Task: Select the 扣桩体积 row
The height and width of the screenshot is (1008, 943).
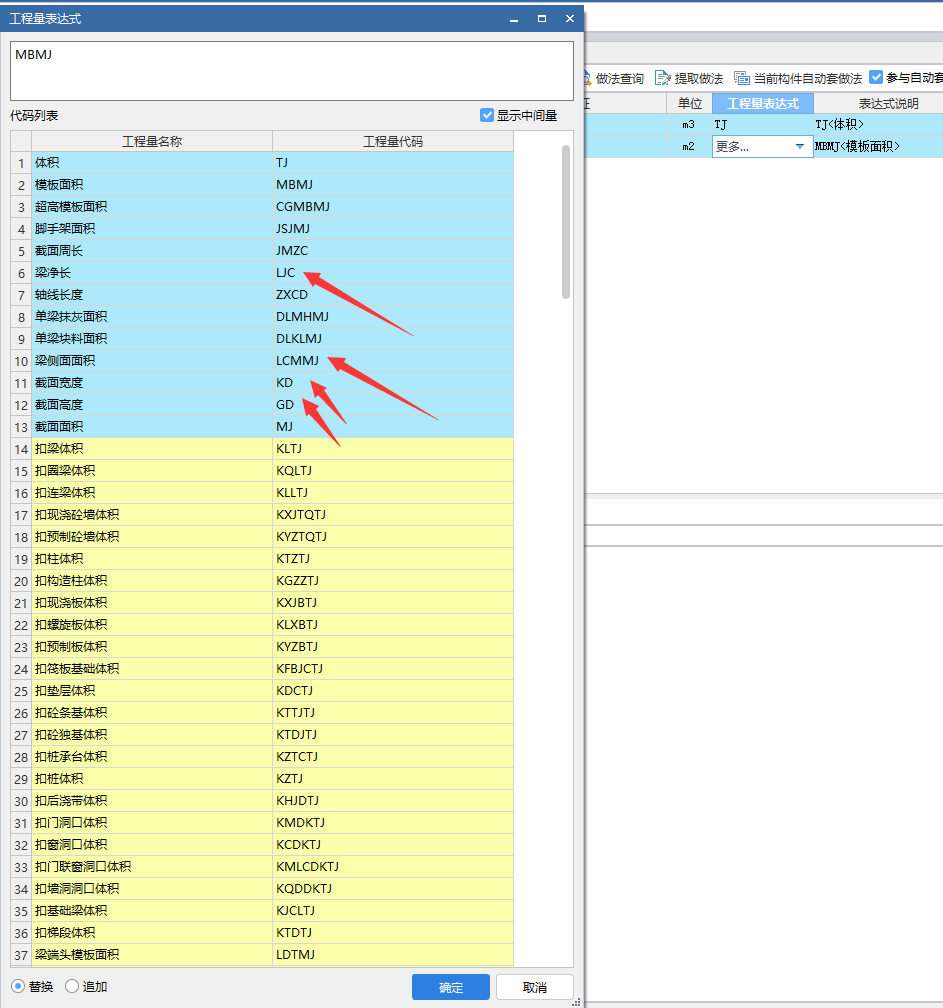Action: [273, 778]
